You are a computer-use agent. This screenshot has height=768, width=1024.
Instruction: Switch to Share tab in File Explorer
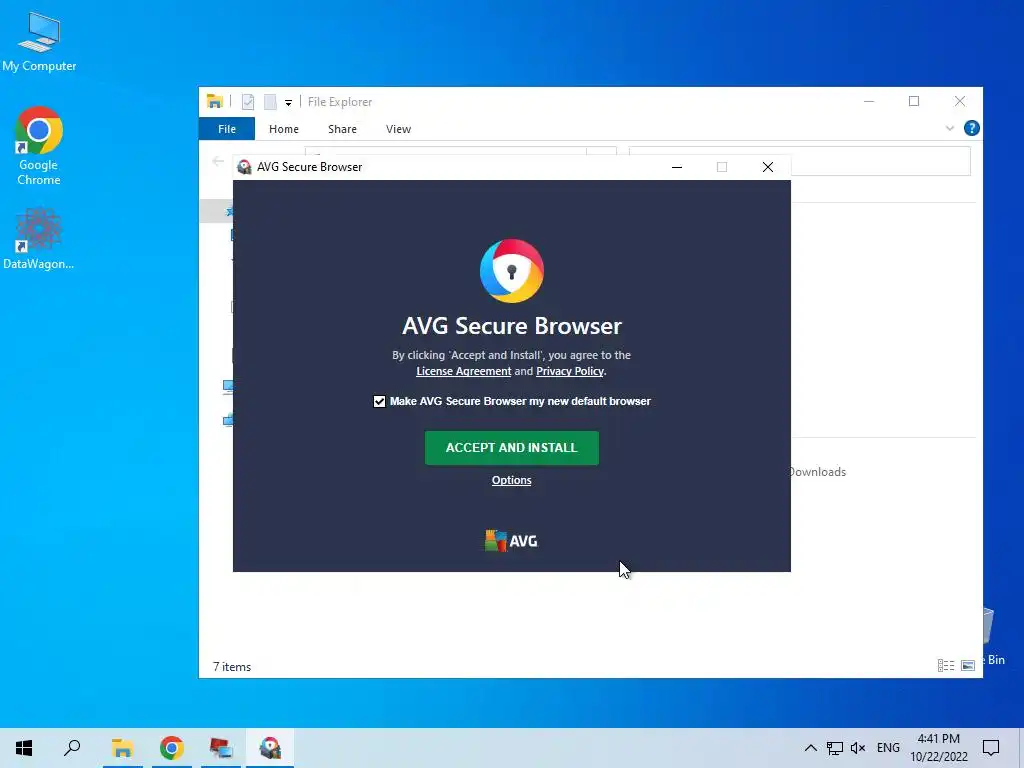pyautogui.click(x=342, y=129)
